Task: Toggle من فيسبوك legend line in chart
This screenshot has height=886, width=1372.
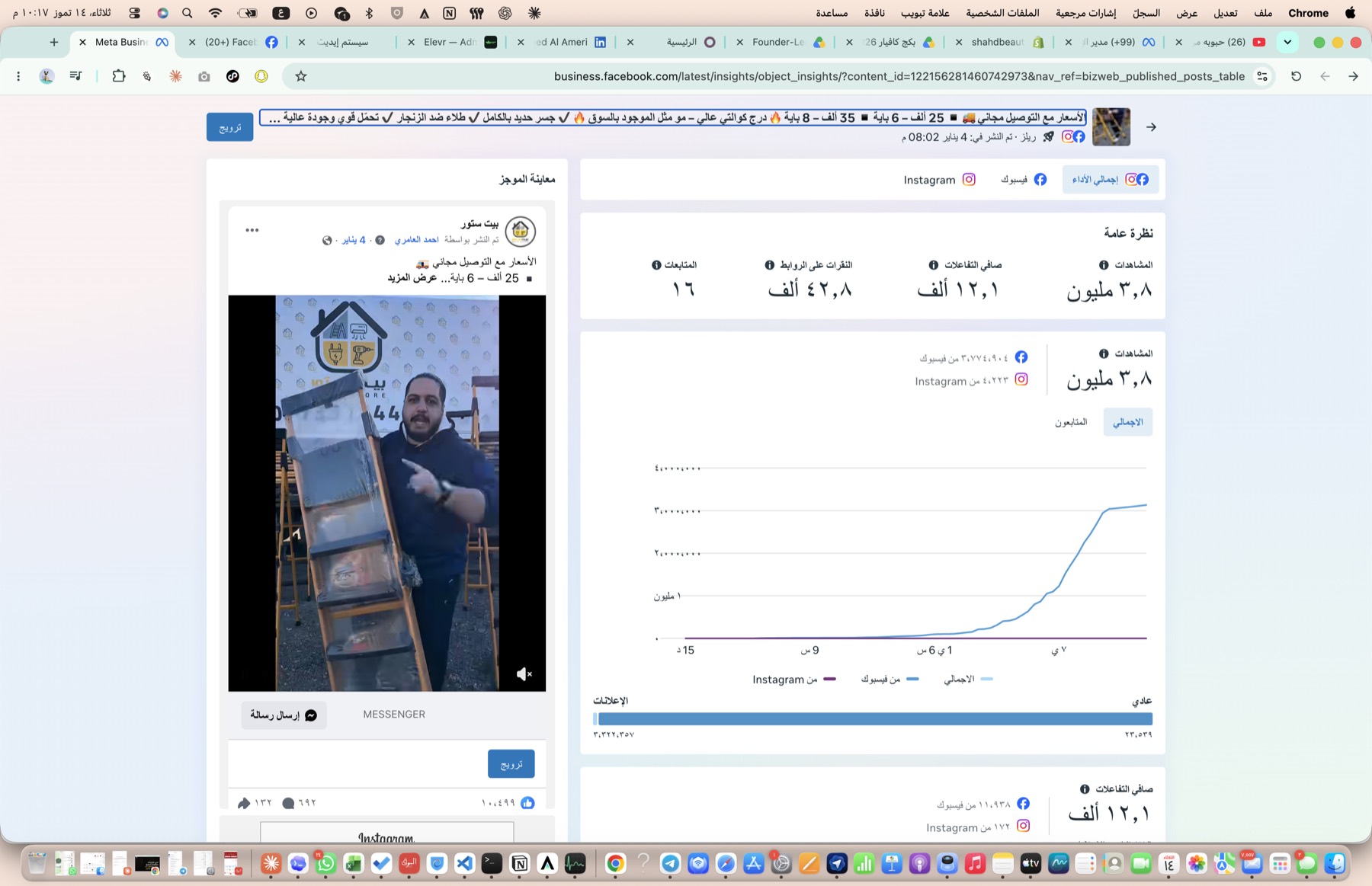Action: point(890,679)
